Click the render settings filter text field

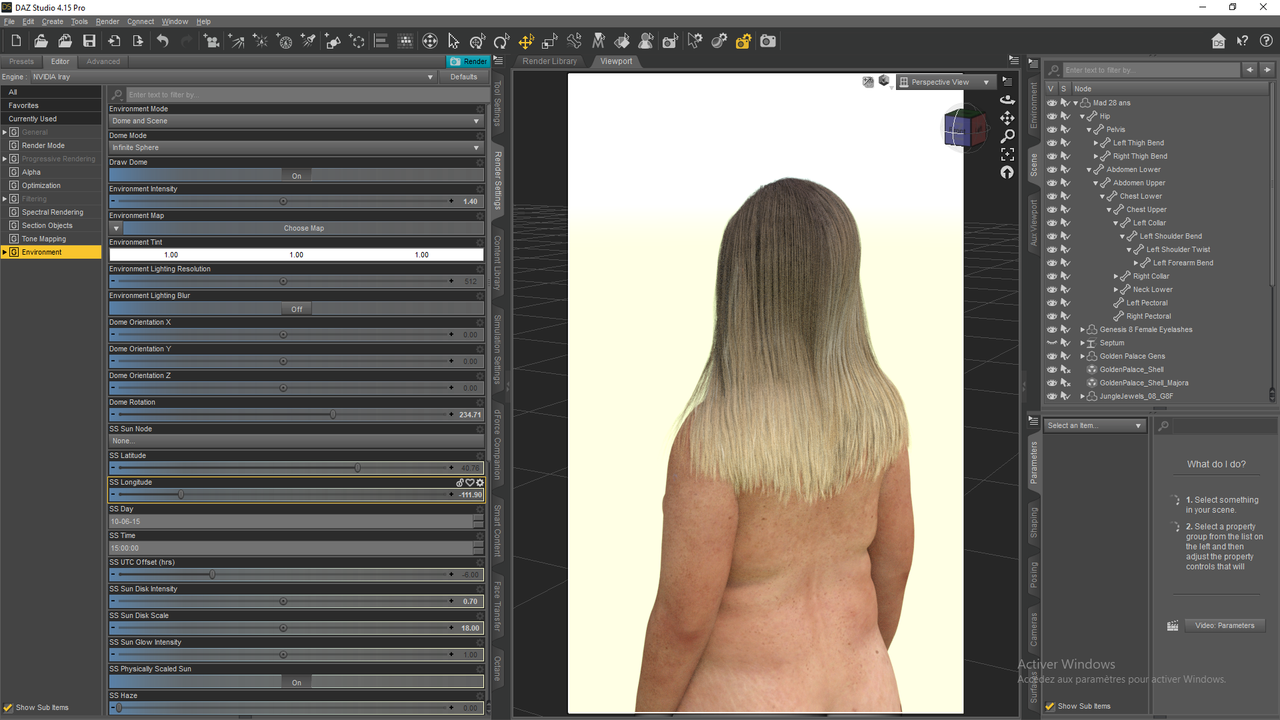tap(304, 94)
